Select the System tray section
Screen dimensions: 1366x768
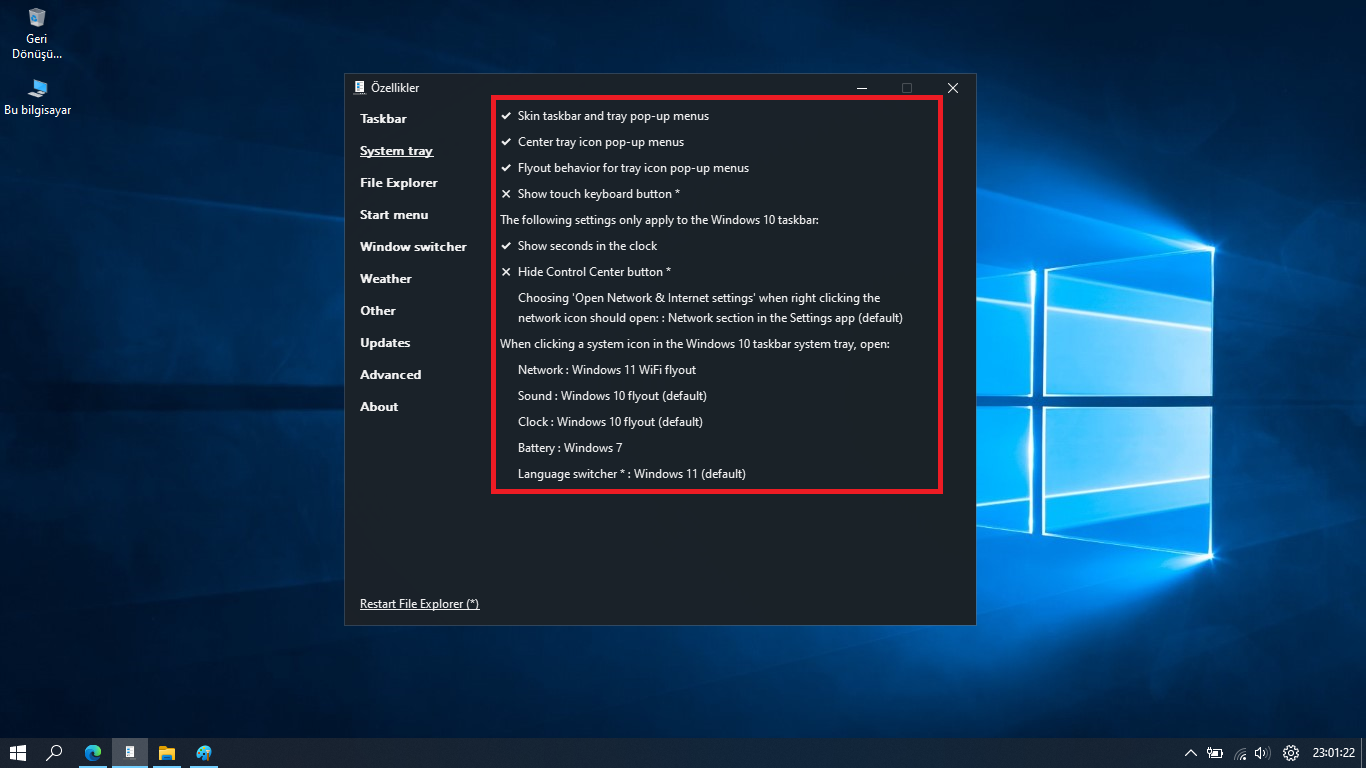396,151
